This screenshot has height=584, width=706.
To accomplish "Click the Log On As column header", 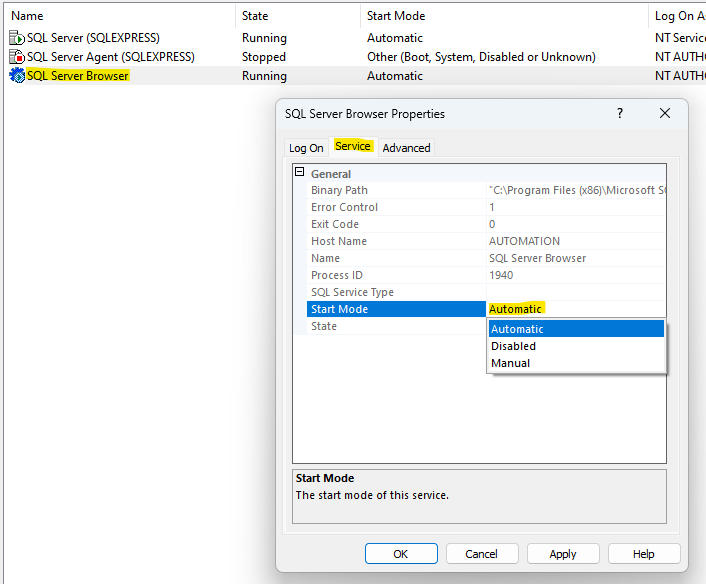I will point(678,16).
